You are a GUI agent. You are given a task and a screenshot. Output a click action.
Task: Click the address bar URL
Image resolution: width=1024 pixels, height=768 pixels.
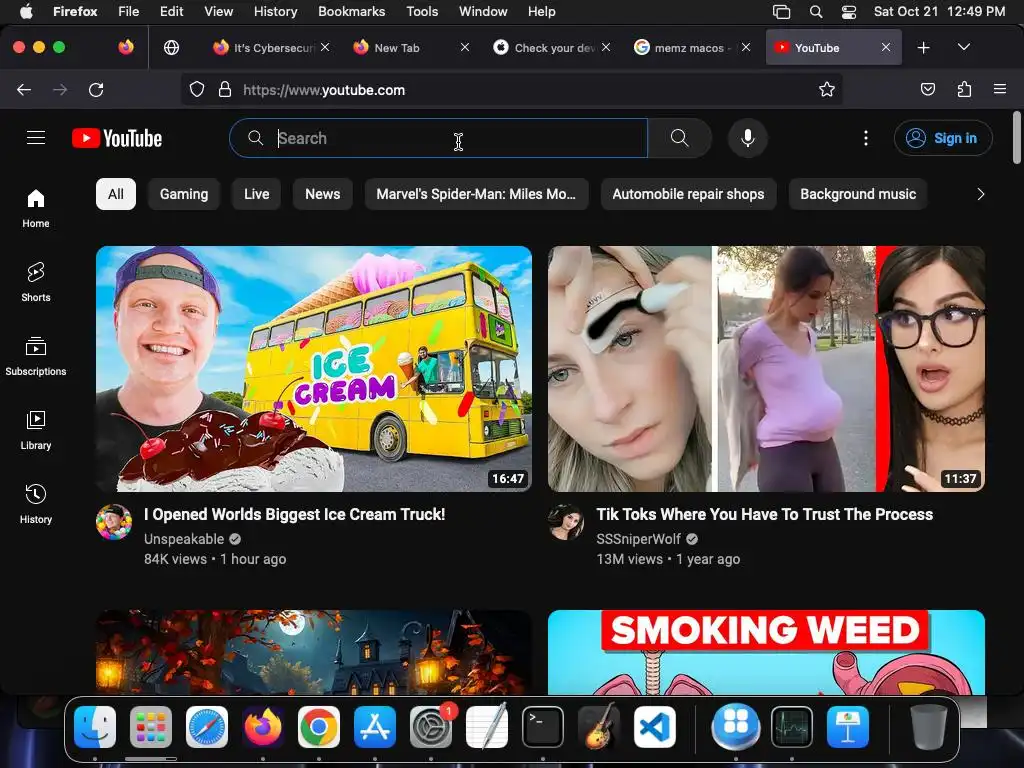pos(324,90)
